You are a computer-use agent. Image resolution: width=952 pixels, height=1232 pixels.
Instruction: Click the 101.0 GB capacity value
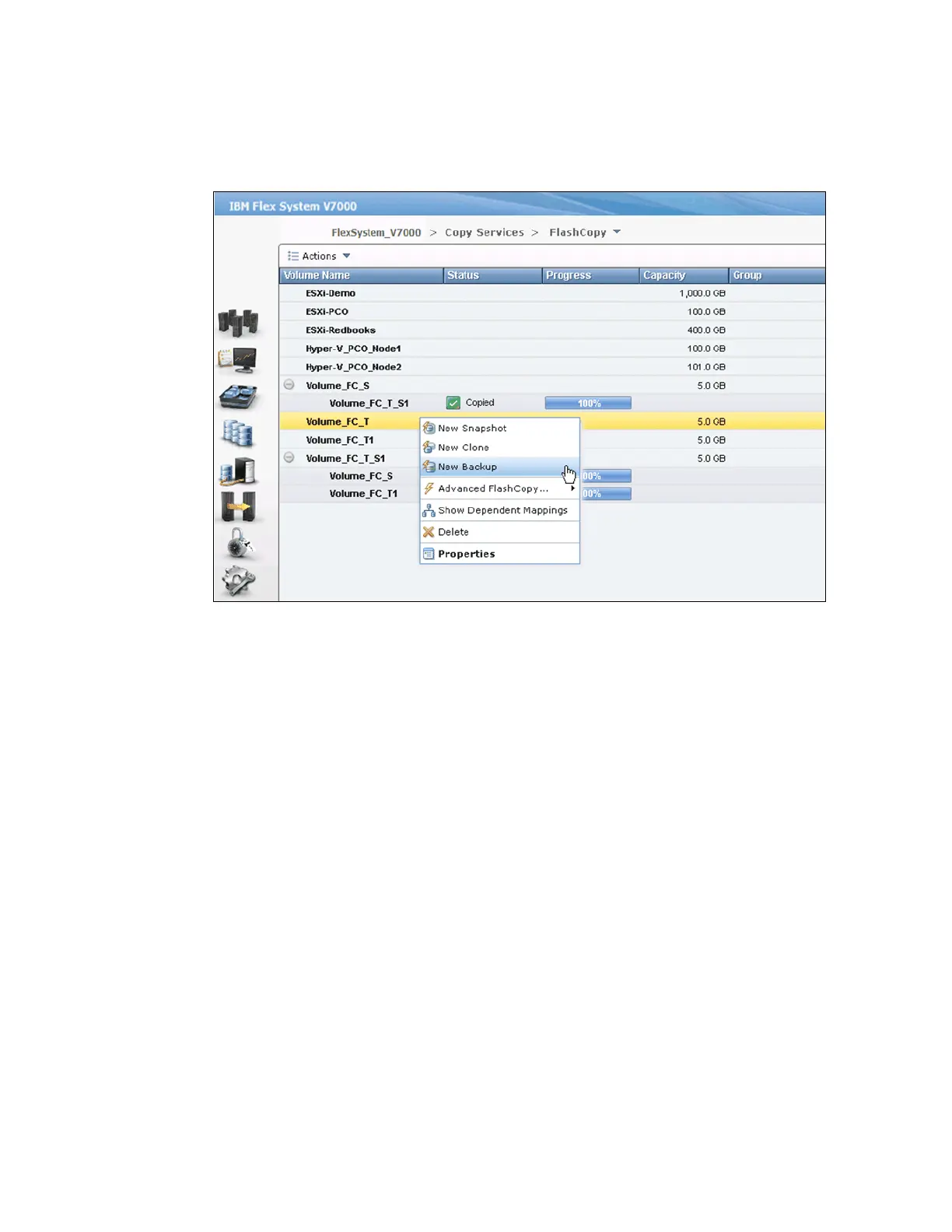(x=706, y=366)
